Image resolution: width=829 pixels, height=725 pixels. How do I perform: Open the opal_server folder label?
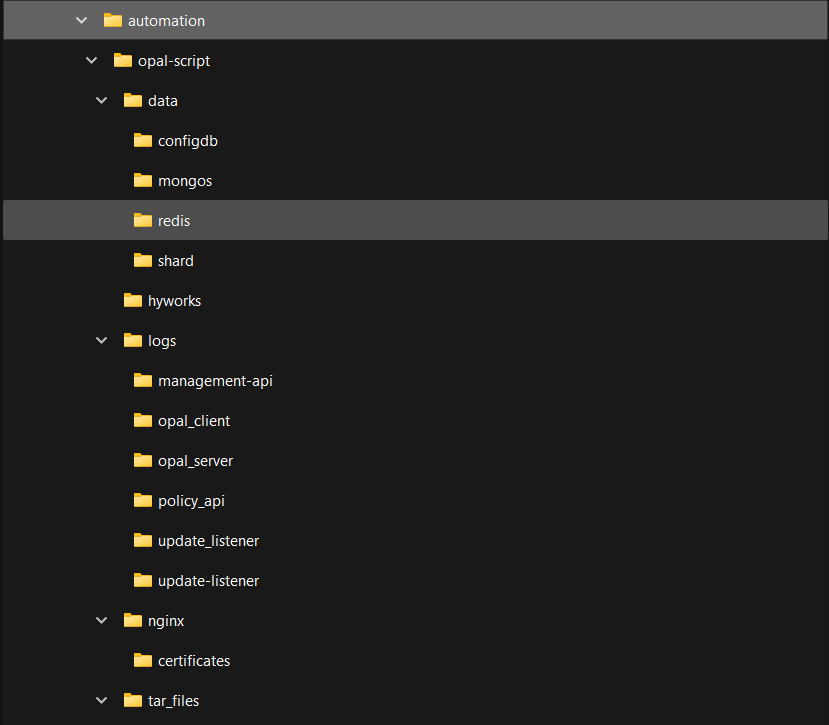click(195, 462)
